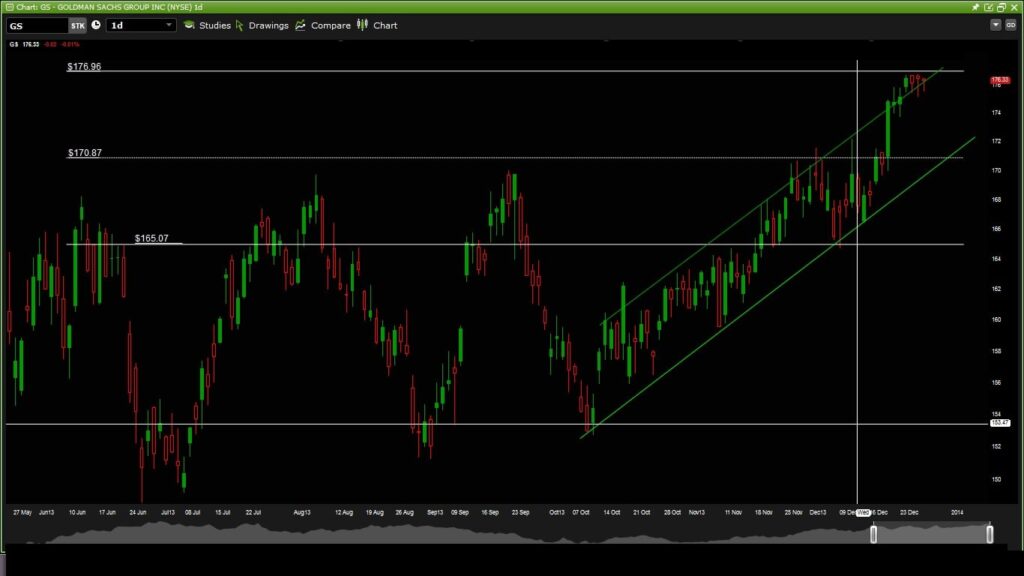Select the Drawings tool icon
1024x576 pixels.
click(x=237, y=25)
